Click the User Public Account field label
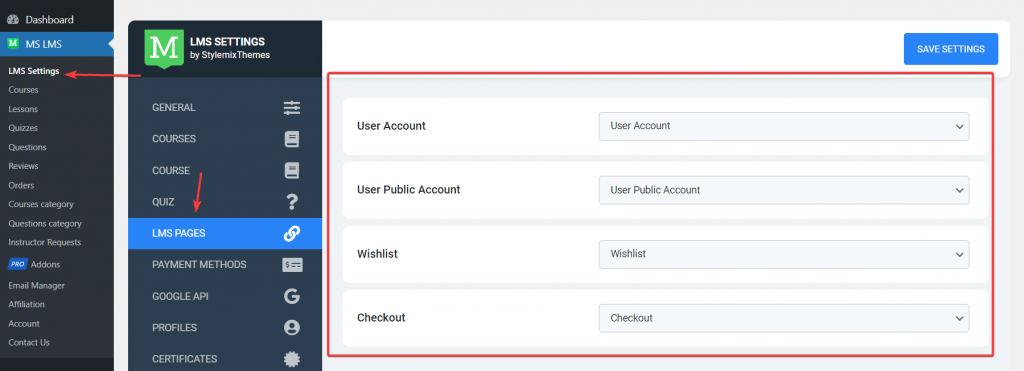This screenshot has width=1024, height=371. point(409,190)
